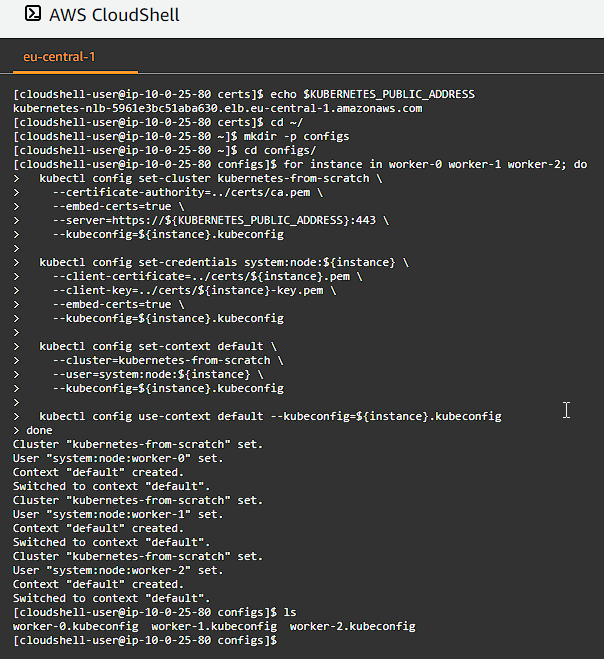Screen dimensions: 604x659
Task: Click 'User "system:node:worker-0" set.' output
Action: [118, 458]
